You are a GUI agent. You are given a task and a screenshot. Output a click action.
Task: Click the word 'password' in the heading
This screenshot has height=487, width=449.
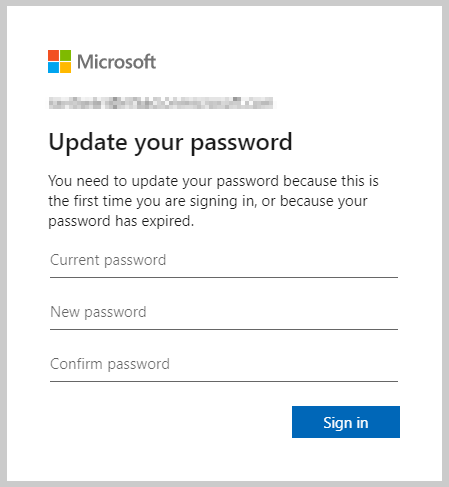[241, 144]
